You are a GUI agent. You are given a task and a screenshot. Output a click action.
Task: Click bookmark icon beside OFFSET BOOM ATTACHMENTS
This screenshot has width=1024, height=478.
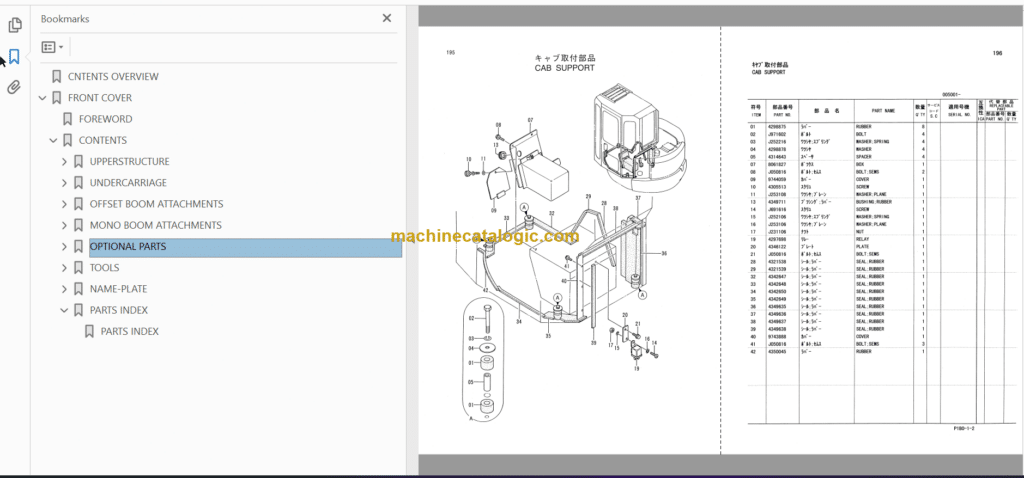(78, 204)
